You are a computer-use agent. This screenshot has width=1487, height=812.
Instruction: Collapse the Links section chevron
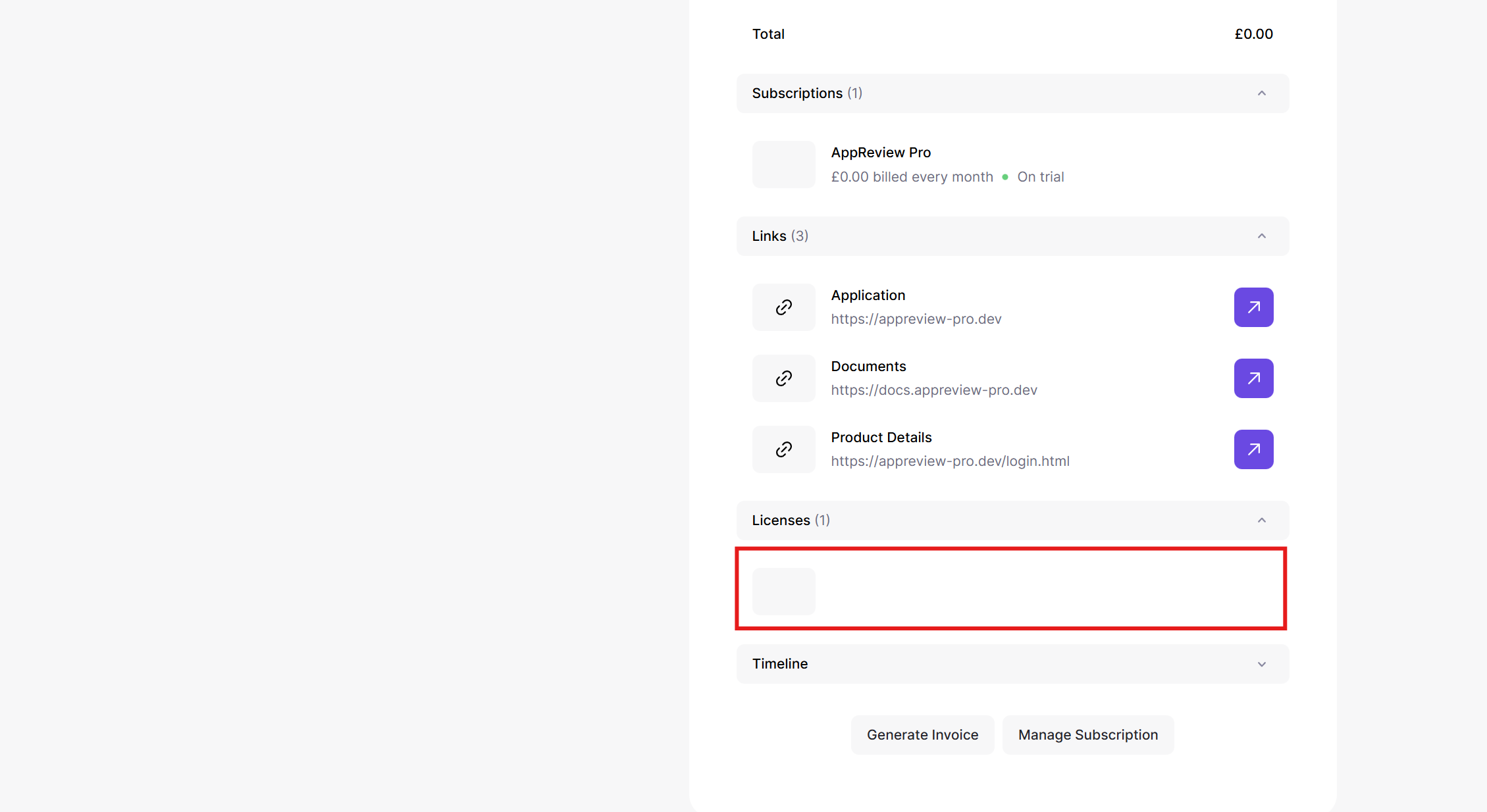click(1261, 236)
